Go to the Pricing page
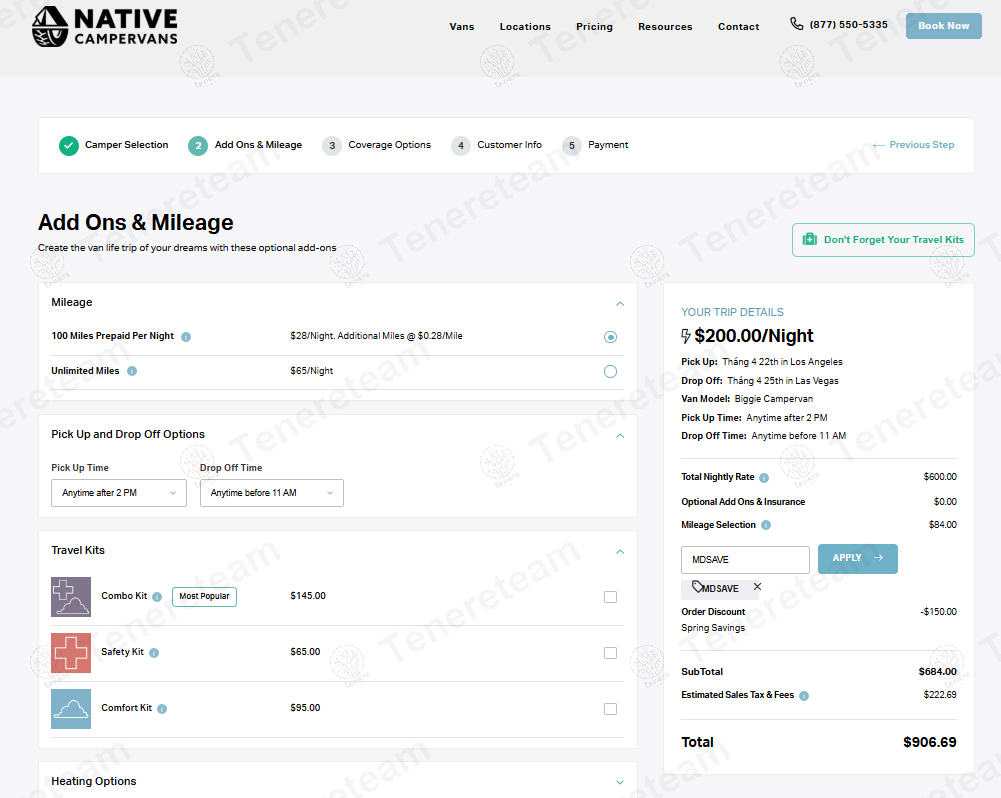The width and height of the screenshot is (1001, 798). (x=594, y=27)
